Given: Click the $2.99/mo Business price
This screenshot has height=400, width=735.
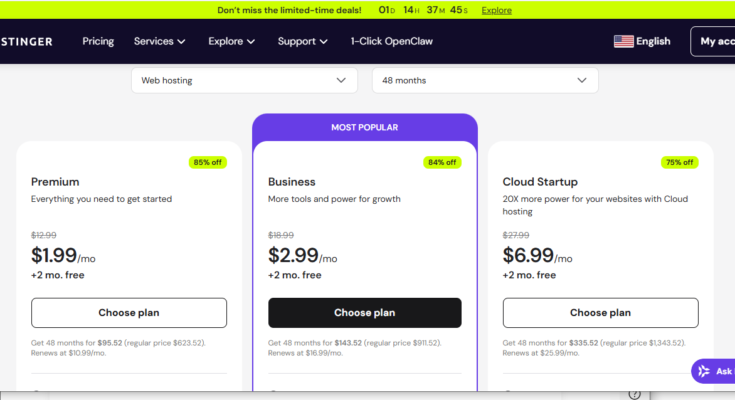Looking at the screenshot, I should point(302,256).
